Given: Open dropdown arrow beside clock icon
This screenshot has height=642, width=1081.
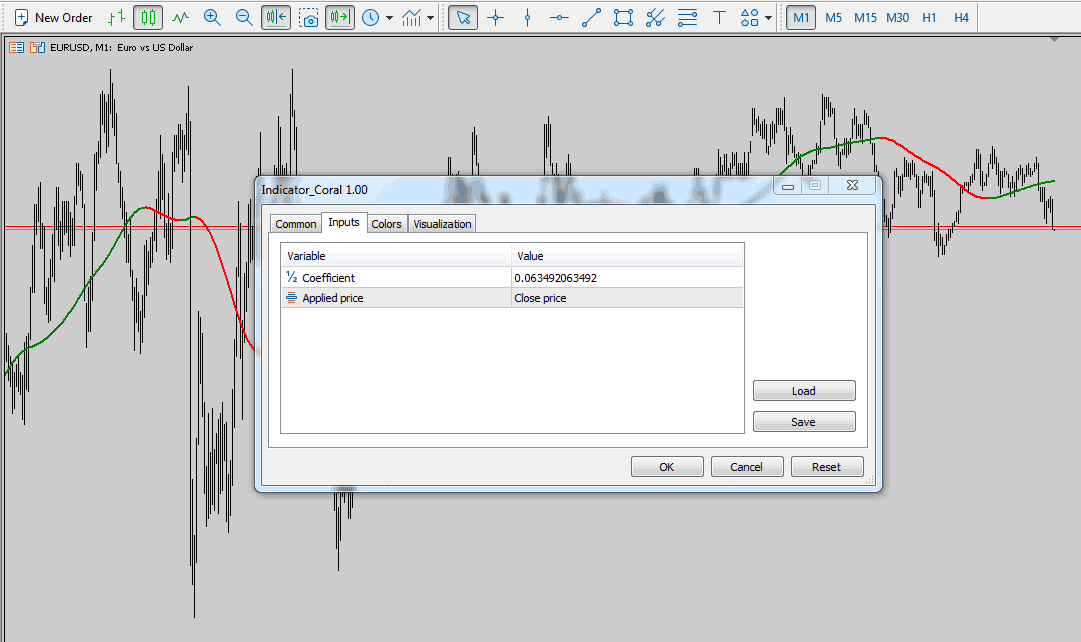Looking at the screenshot, I should pos(390,18).
